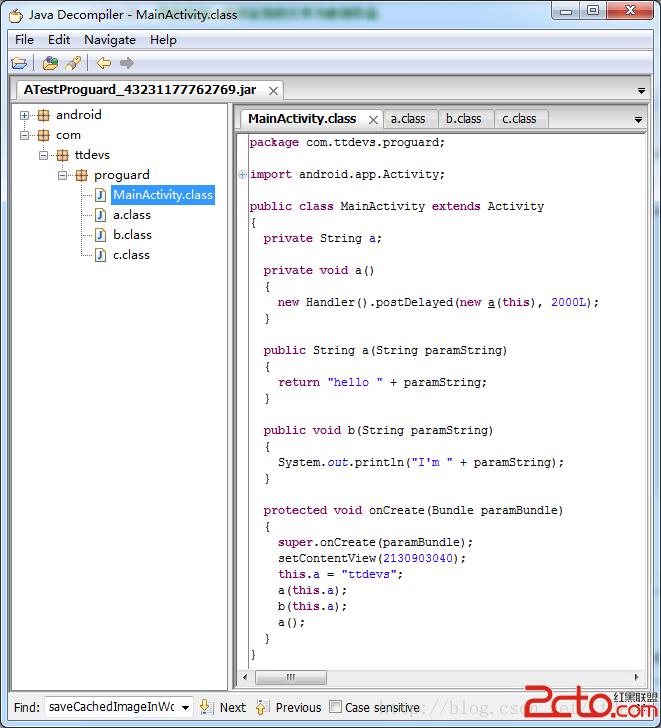
Task: Toggle the Case sensitive checkbox
Action: 335,707
